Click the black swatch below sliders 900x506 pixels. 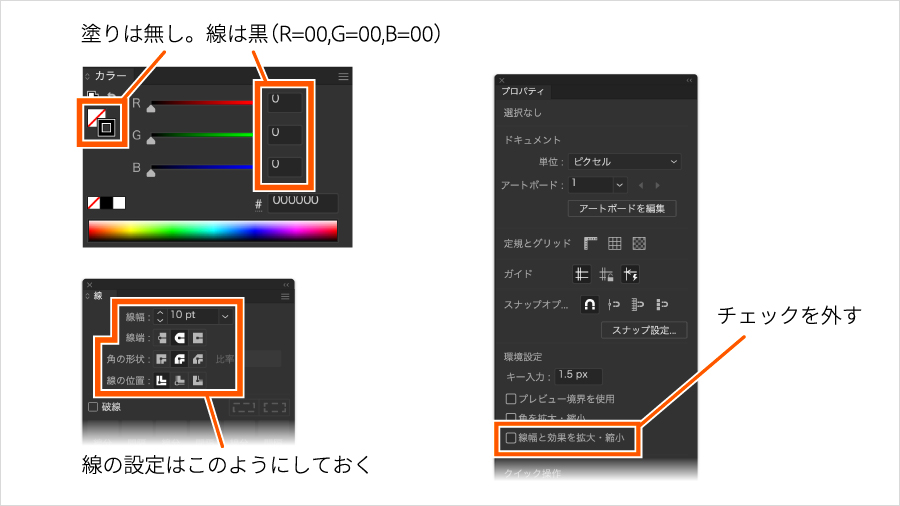(107, 203)
